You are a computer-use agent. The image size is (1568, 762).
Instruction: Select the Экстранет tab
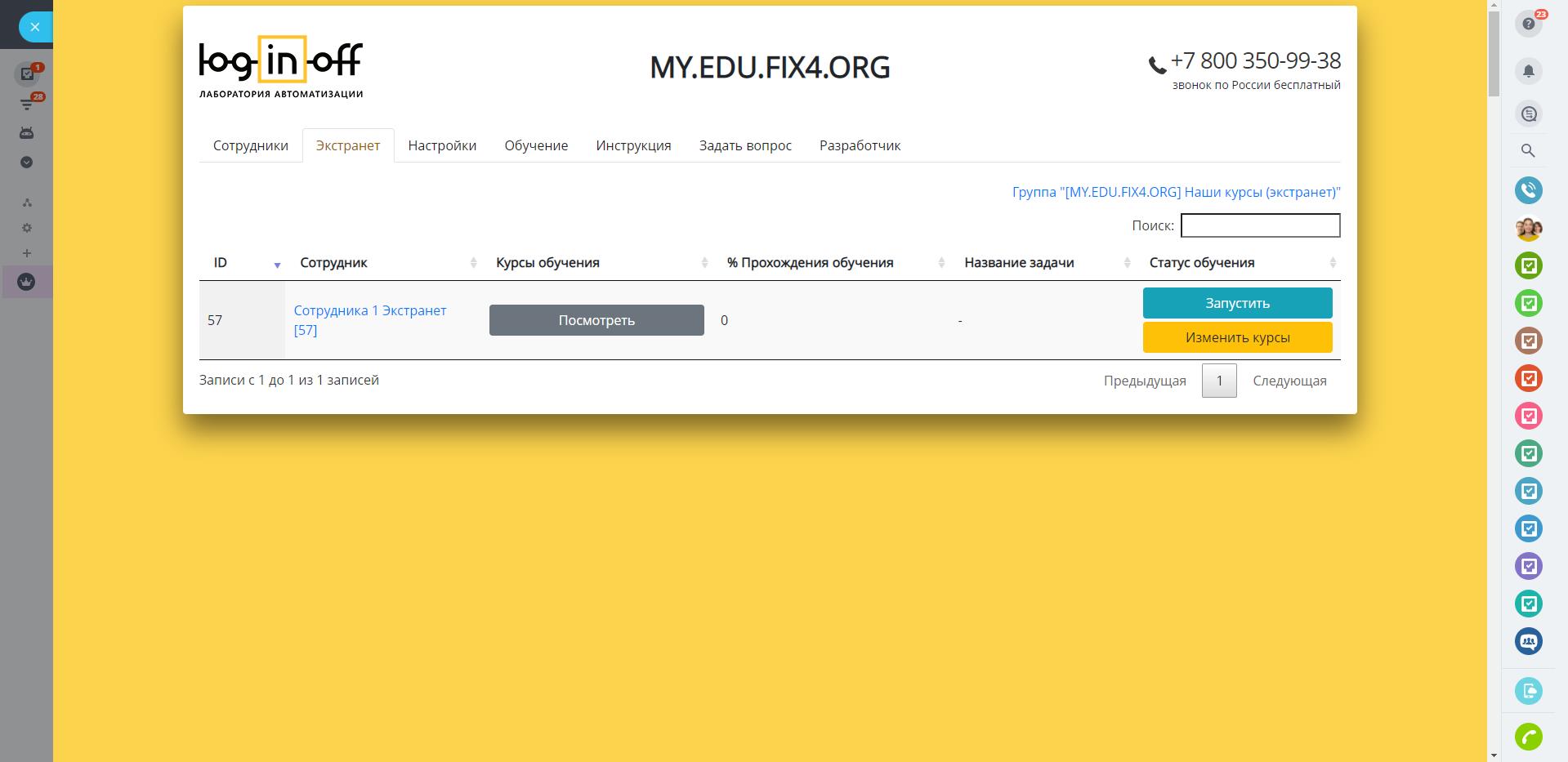348,145
